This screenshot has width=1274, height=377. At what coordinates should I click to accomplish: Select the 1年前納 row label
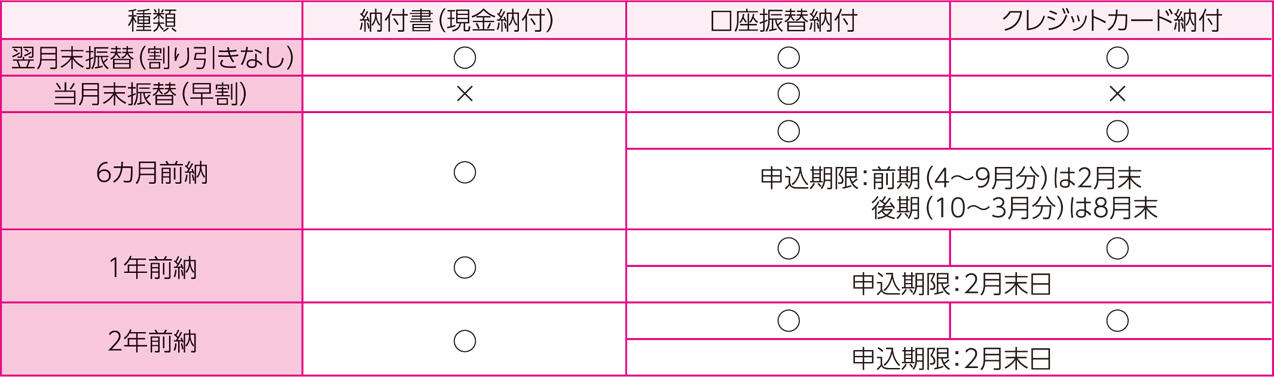pos(151,267)
